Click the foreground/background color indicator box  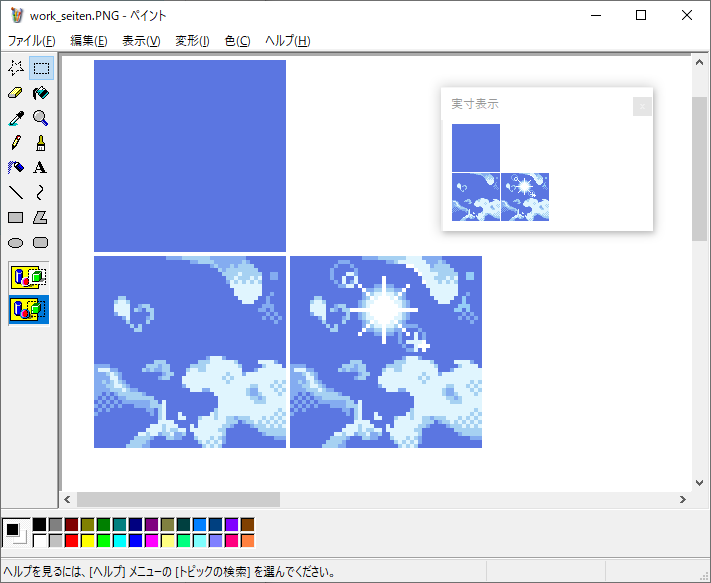click(16, 533)
